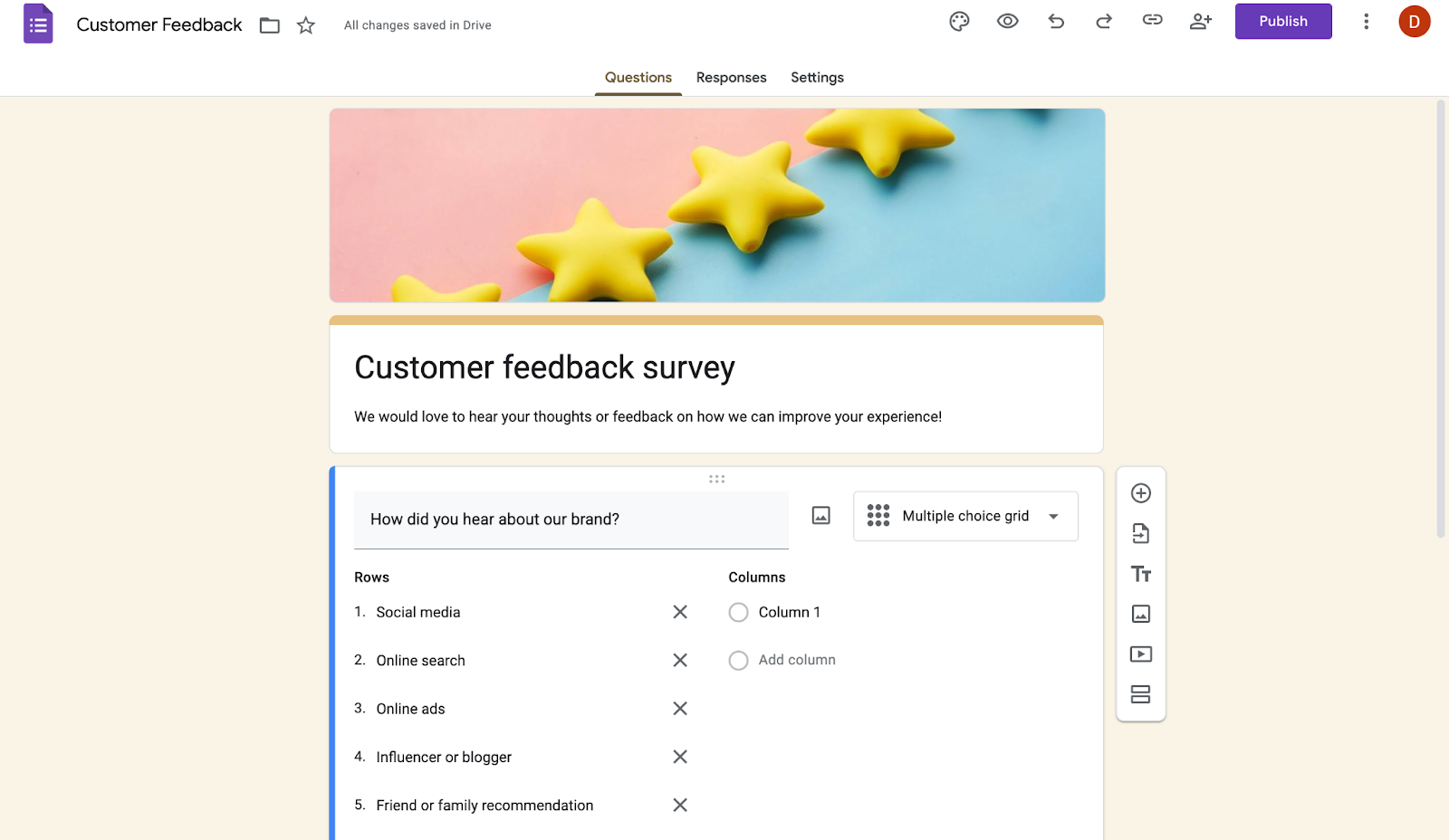The image size is (1449, 840).
Task: Copy the responder link
Action: coord(1151,21)
